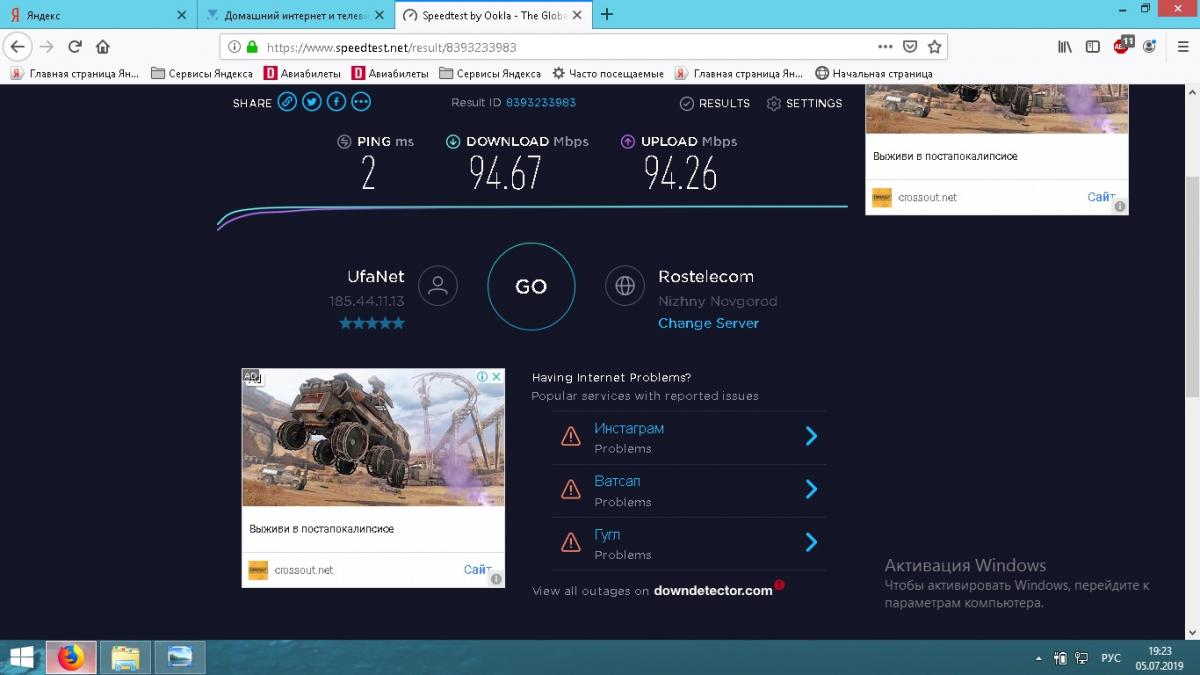Show site information icon in address bar

pos(234,46)
